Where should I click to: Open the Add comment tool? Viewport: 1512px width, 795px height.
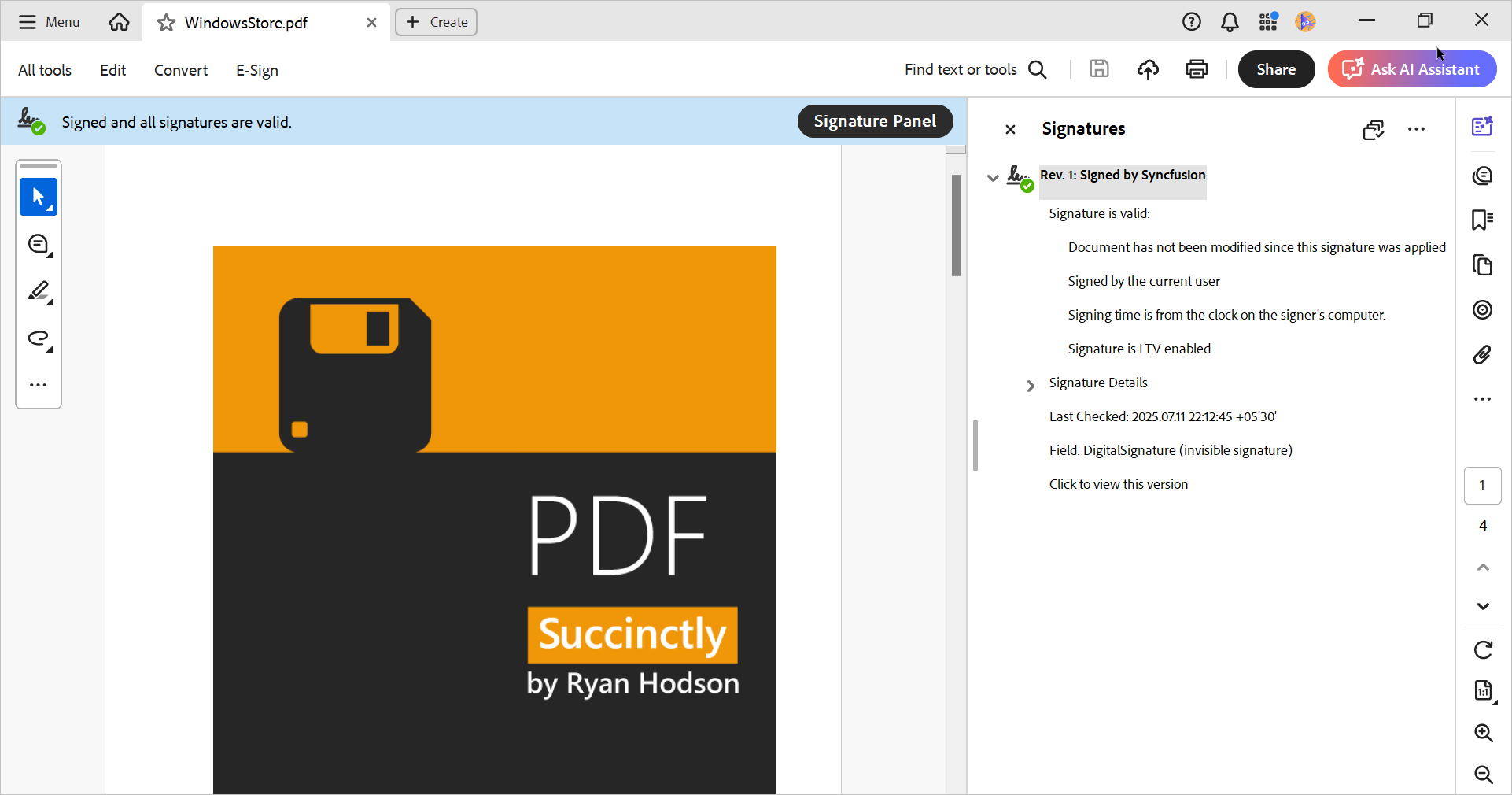[38, 244]
